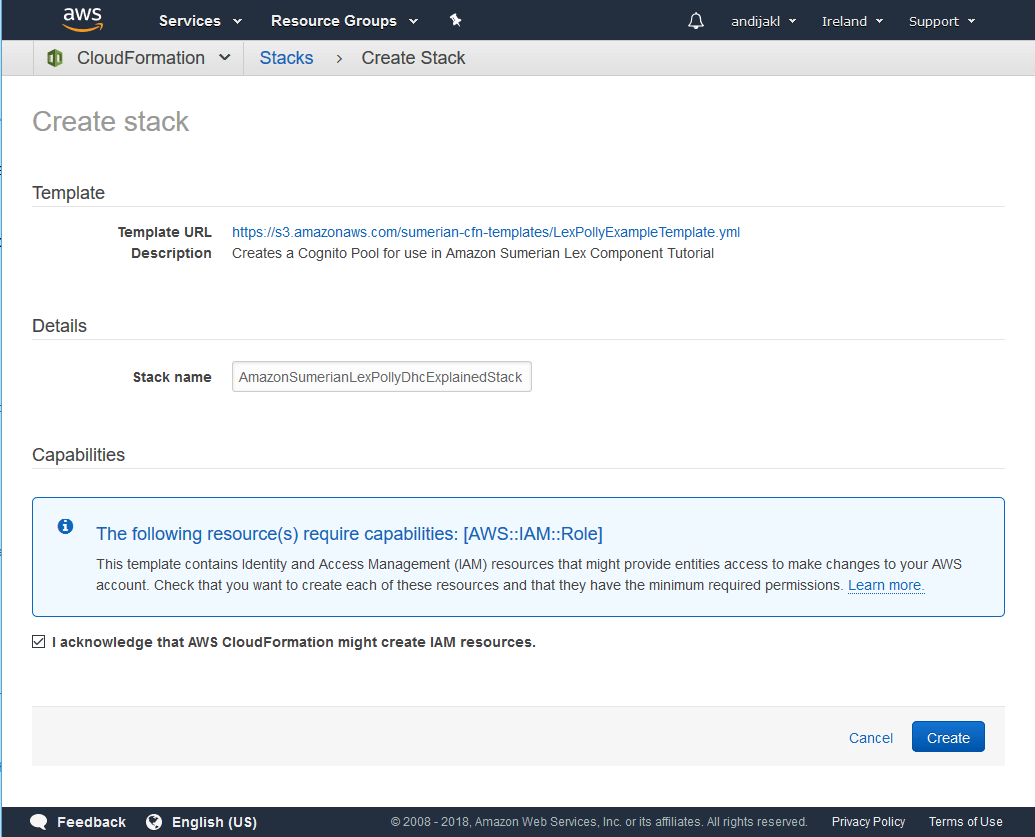
Task: Go to Stacks breadcrumb link
Action: coord(286,58)
